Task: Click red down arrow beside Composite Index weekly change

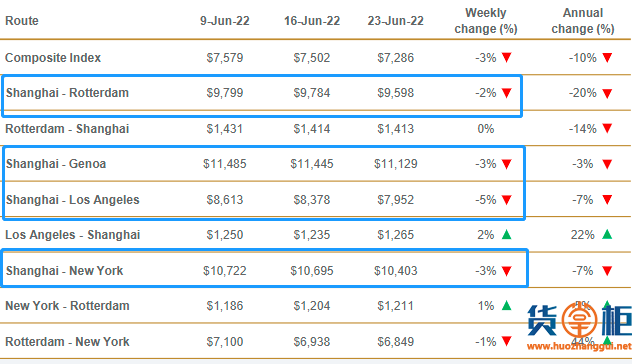Action: tap(507, 58)
